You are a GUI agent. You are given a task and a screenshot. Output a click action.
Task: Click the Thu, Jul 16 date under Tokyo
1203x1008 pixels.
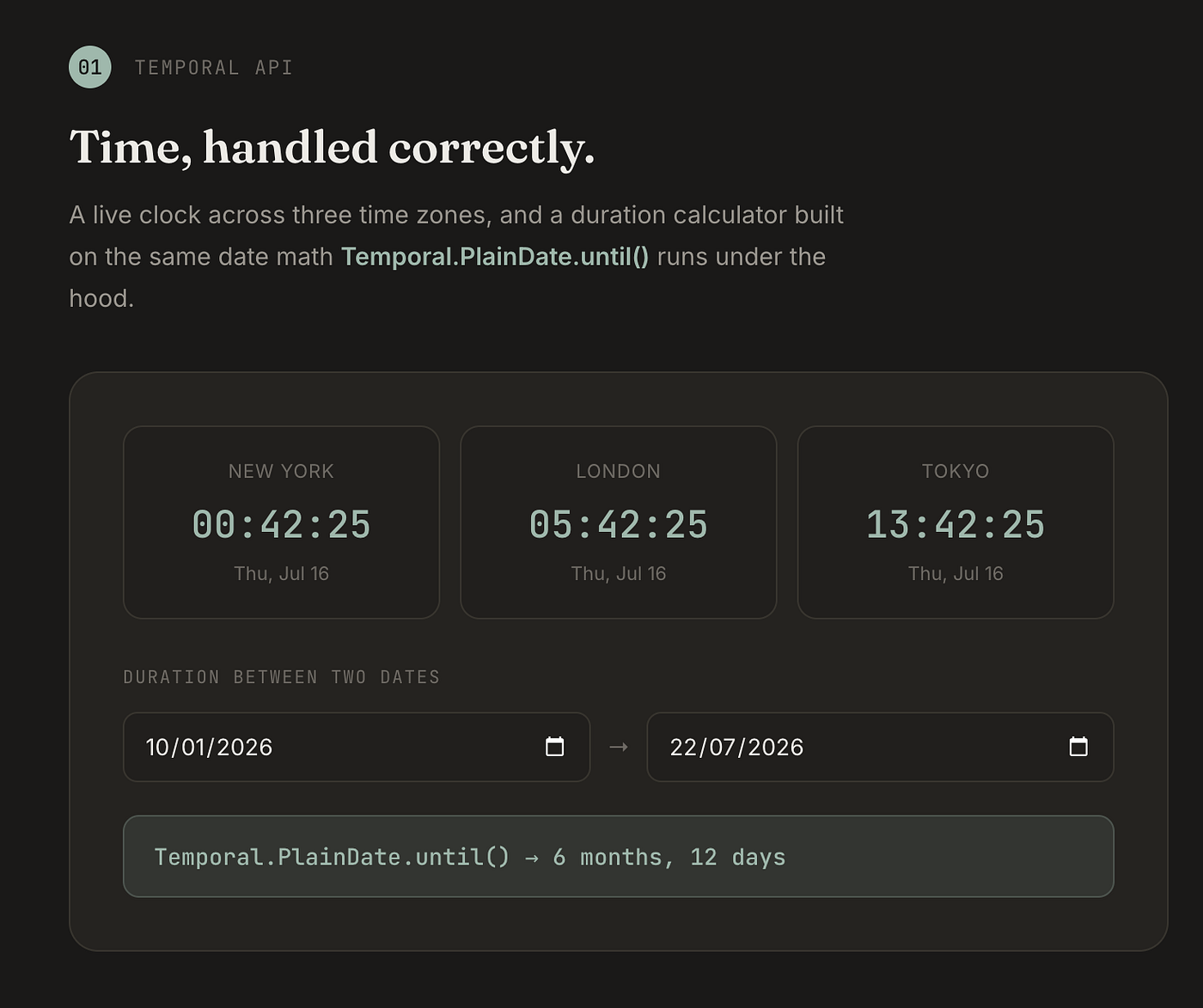point(956,573)
